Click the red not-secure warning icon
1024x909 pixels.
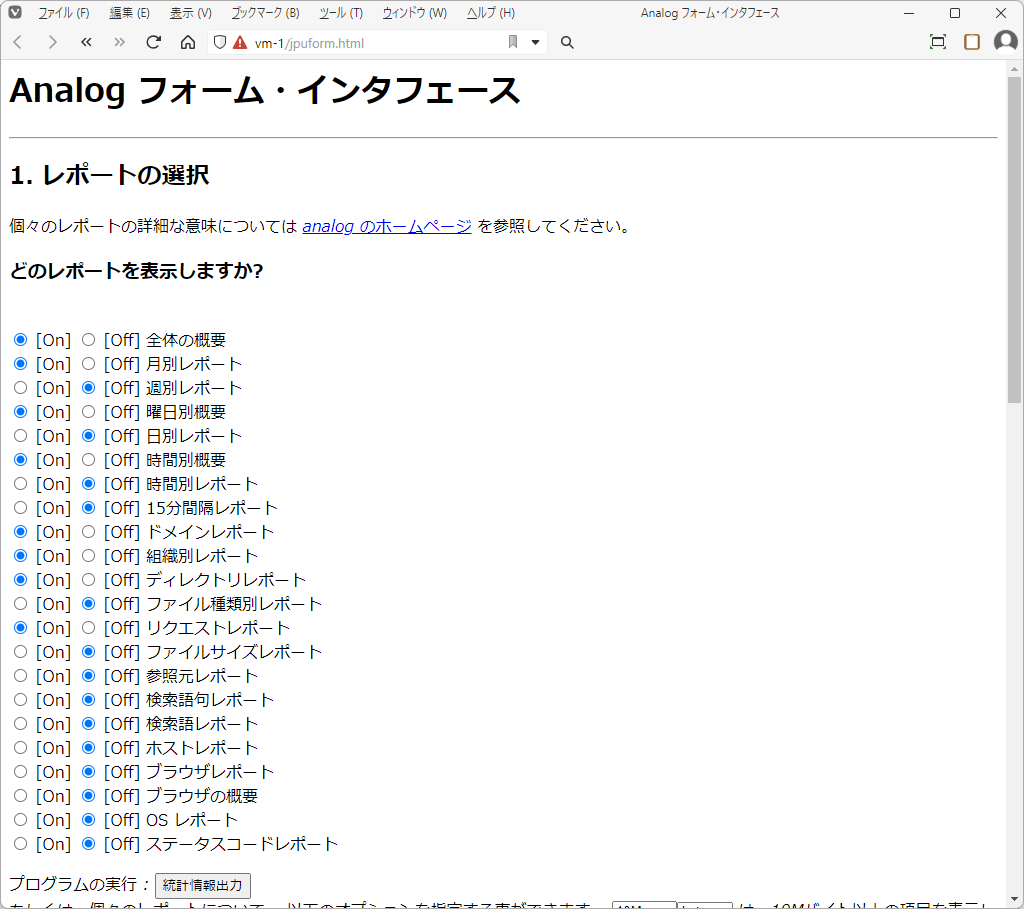click(x=240, y=42)
